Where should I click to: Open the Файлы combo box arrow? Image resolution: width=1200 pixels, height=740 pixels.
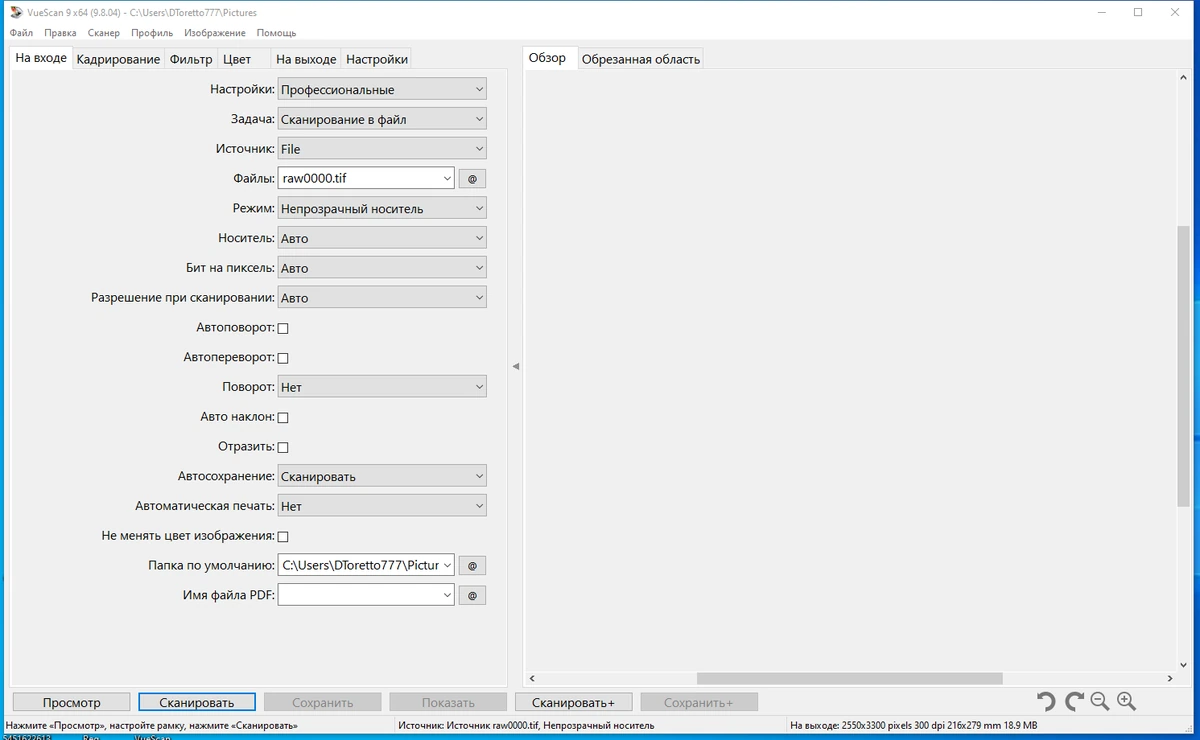446,179
